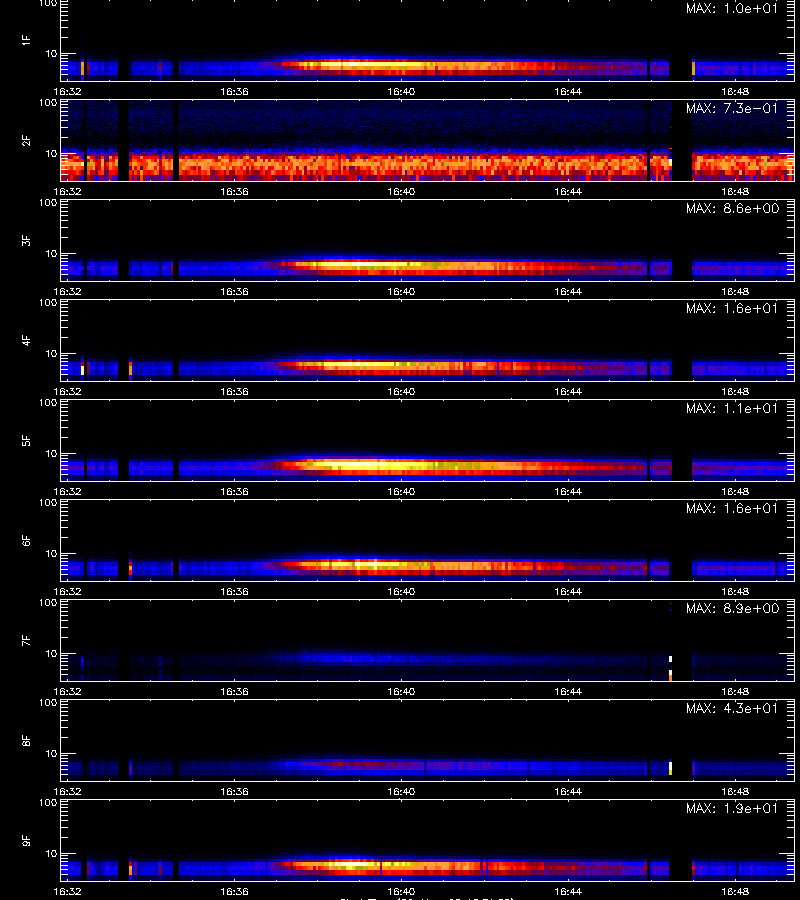The image size is (800, 900).
Task: Select the MAX: 8.6e+00 readout
Action: tap(732, 208)
